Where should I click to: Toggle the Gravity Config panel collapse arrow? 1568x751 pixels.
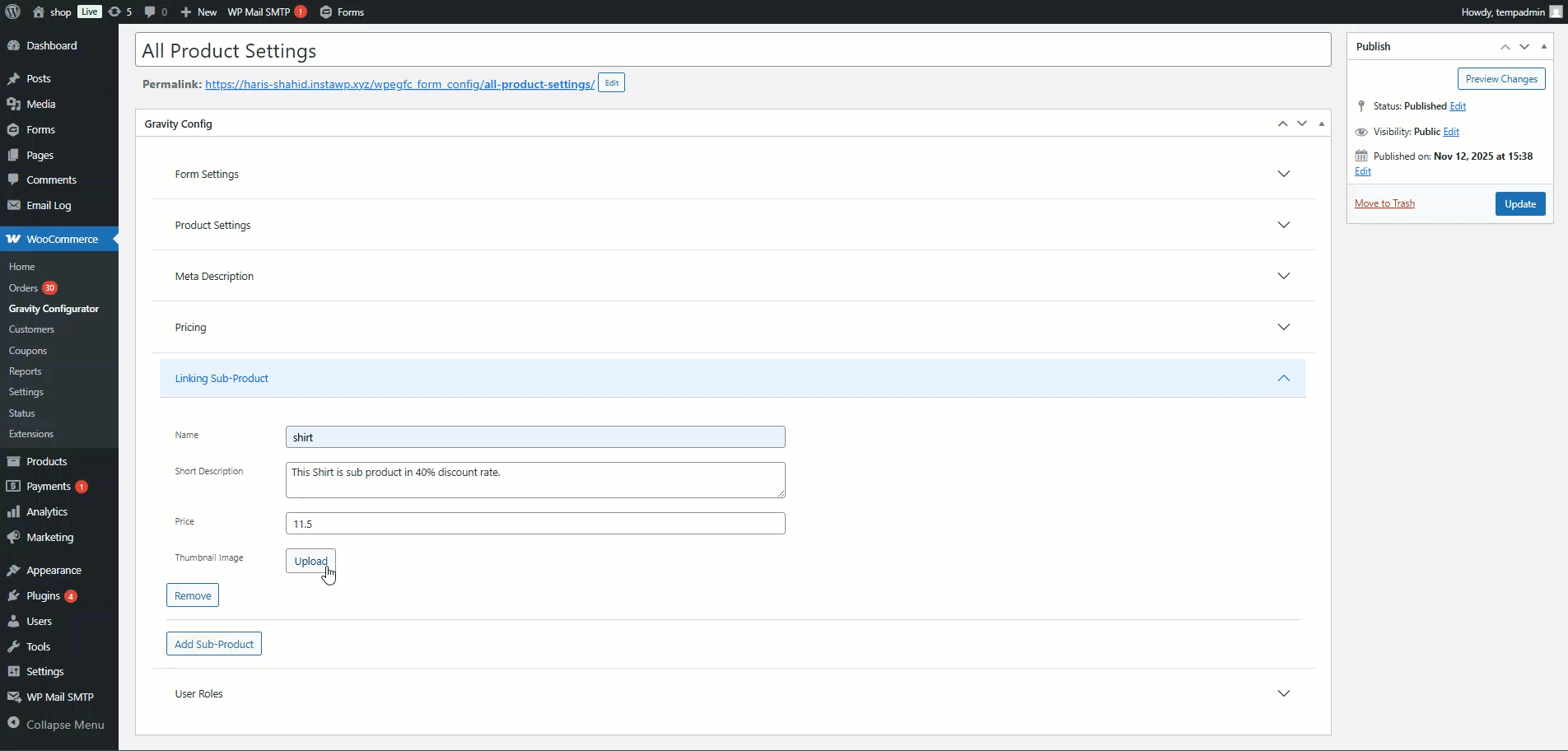(1321, 124)
